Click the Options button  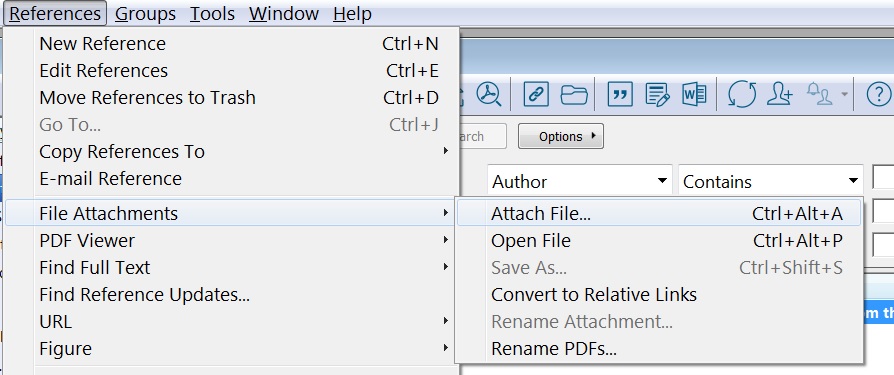click(560, 136)
